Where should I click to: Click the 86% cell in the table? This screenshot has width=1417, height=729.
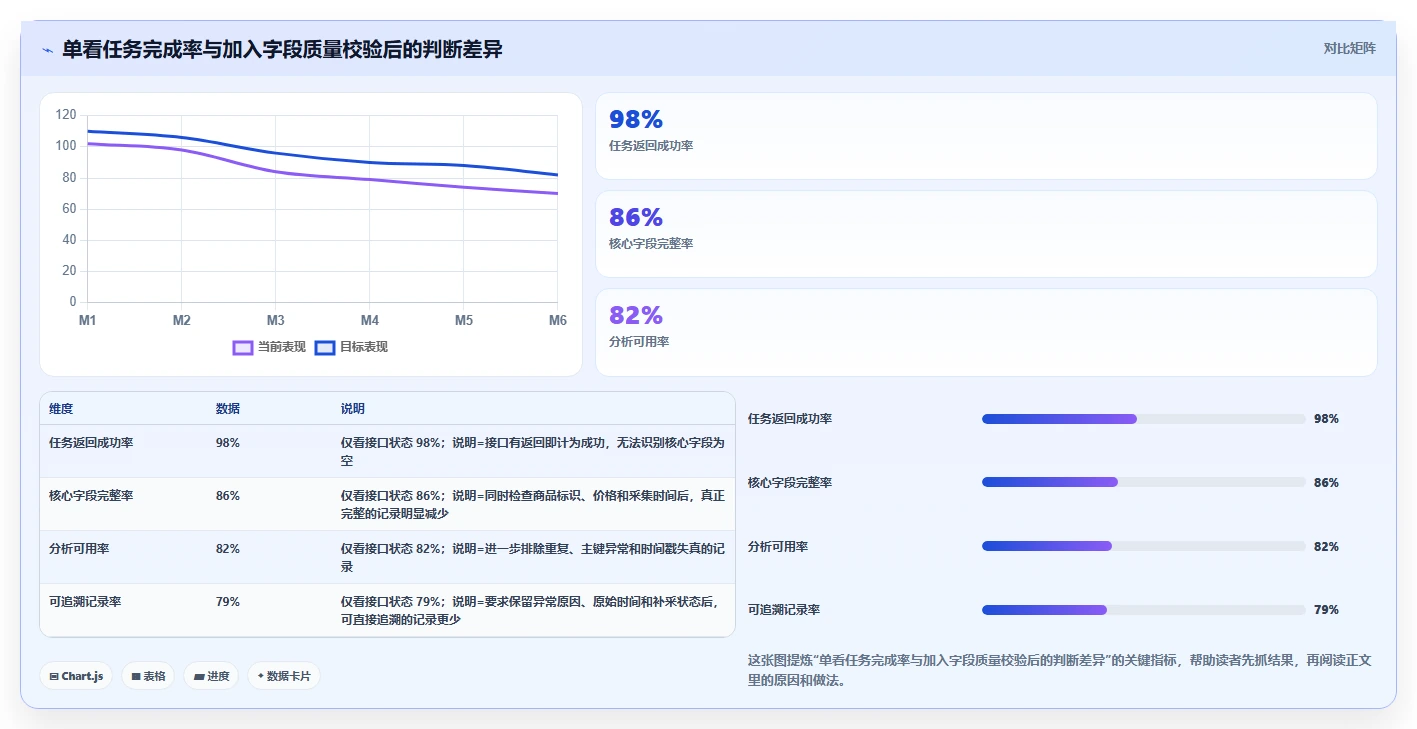point(228,495)
